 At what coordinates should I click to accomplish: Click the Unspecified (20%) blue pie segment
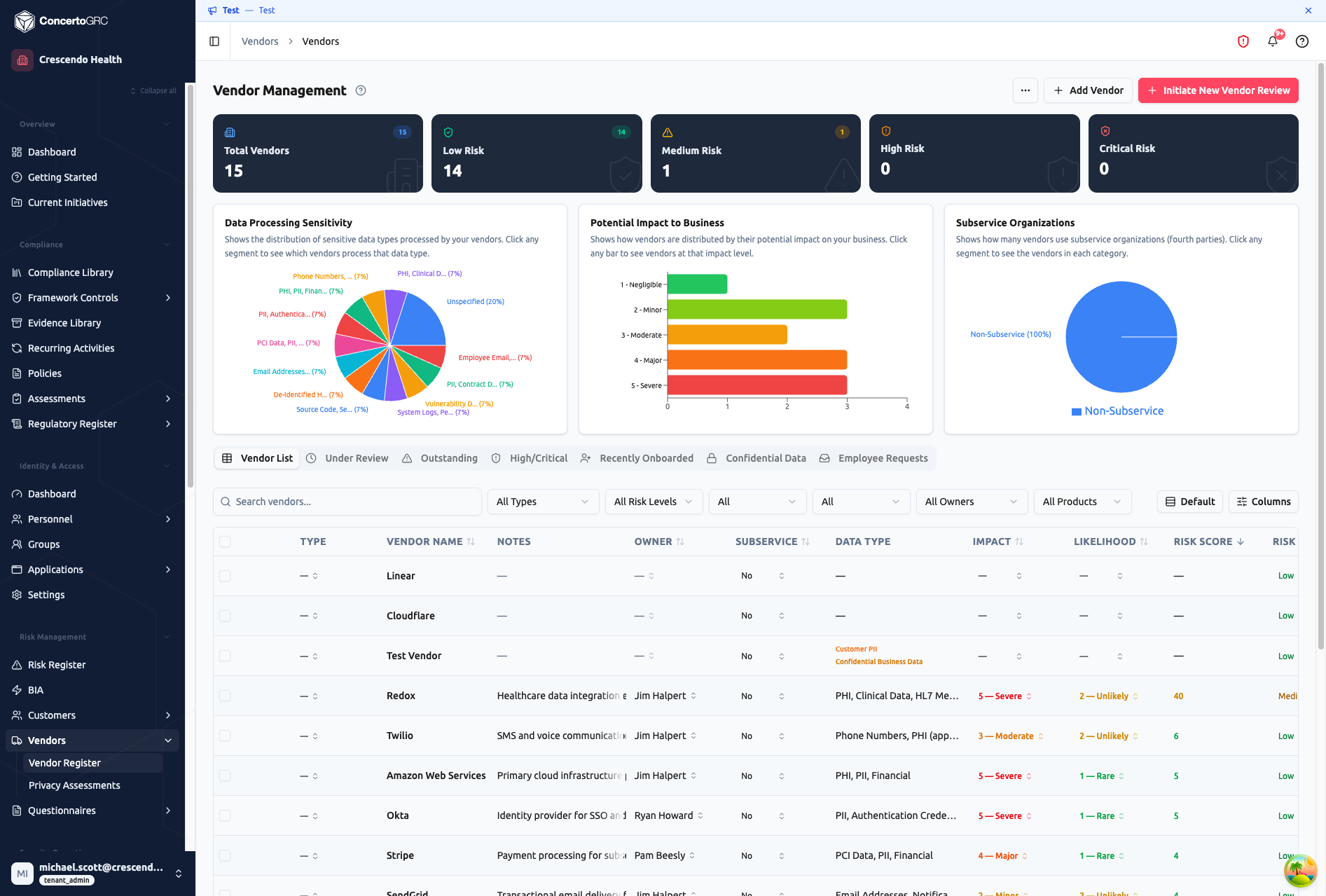pyautogui.click(x=420, y=321)
